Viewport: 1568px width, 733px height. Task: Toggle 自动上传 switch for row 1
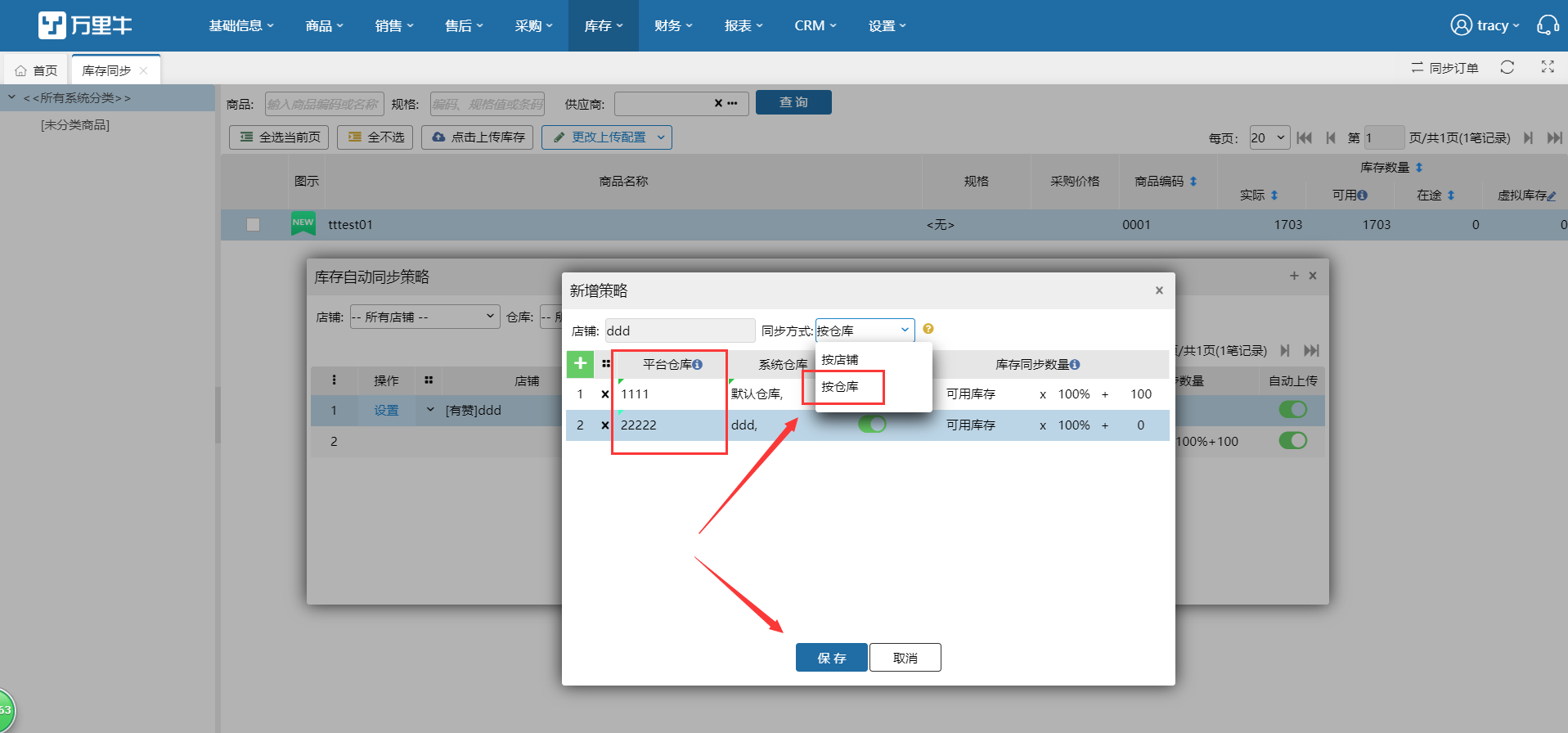[1293, 409]
